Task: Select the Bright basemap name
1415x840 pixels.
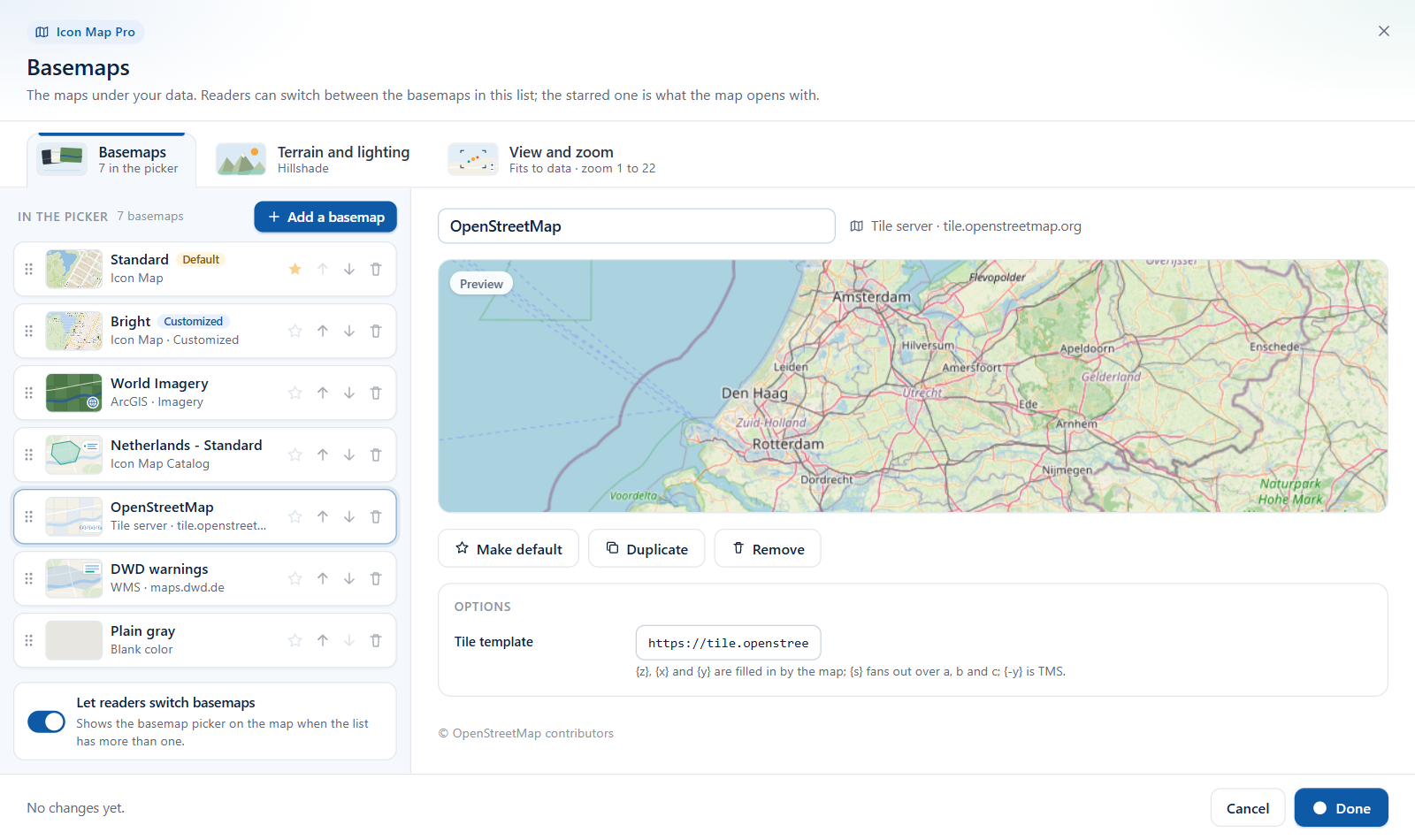Action: (x=131, y=321)
